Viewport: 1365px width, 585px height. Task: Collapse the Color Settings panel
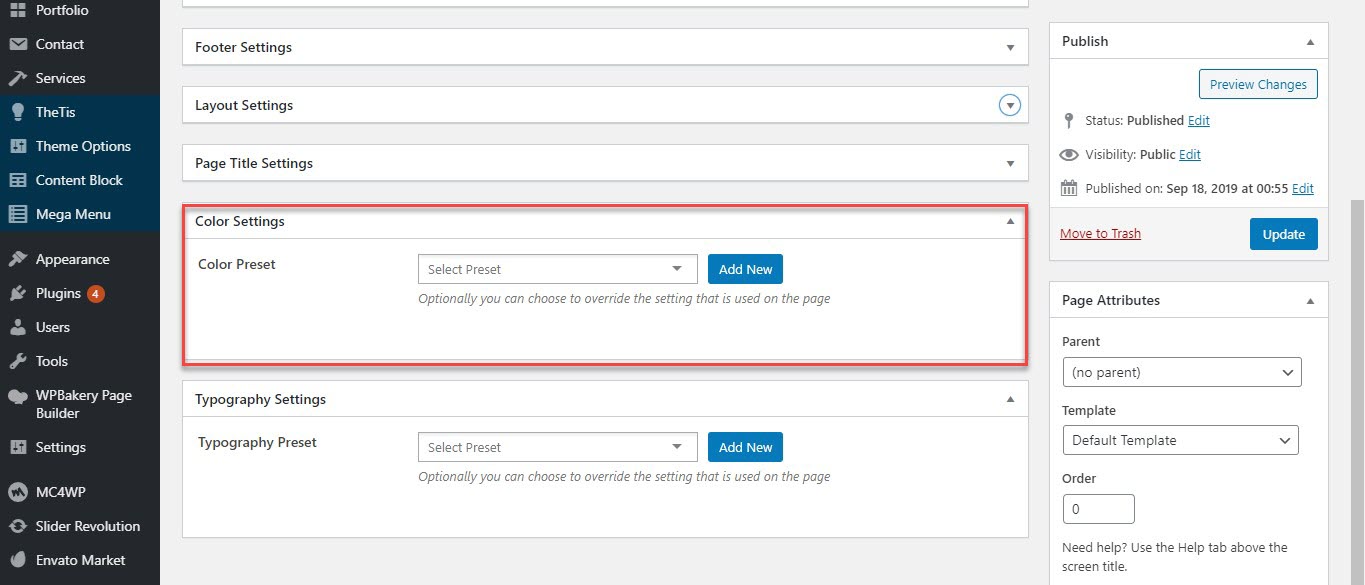pos(1010,221)
